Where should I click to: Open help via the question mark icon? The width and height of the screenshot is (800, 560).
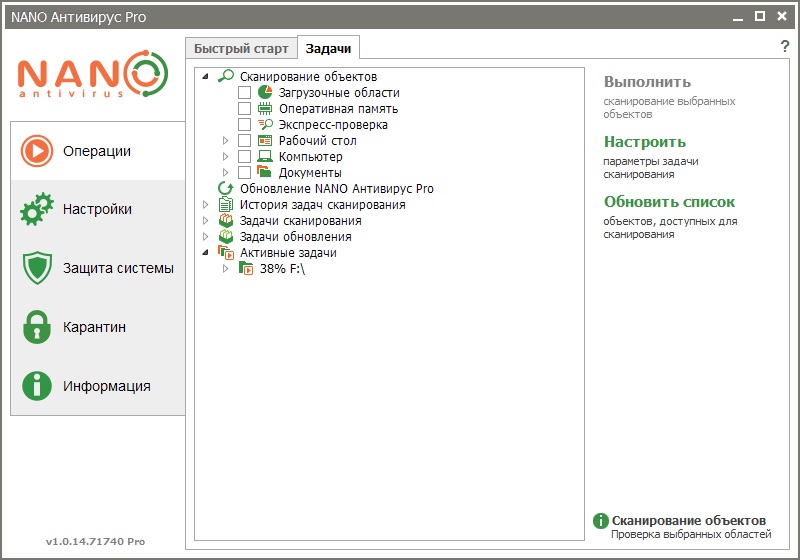pyautogui.click(x=785, y=46)
